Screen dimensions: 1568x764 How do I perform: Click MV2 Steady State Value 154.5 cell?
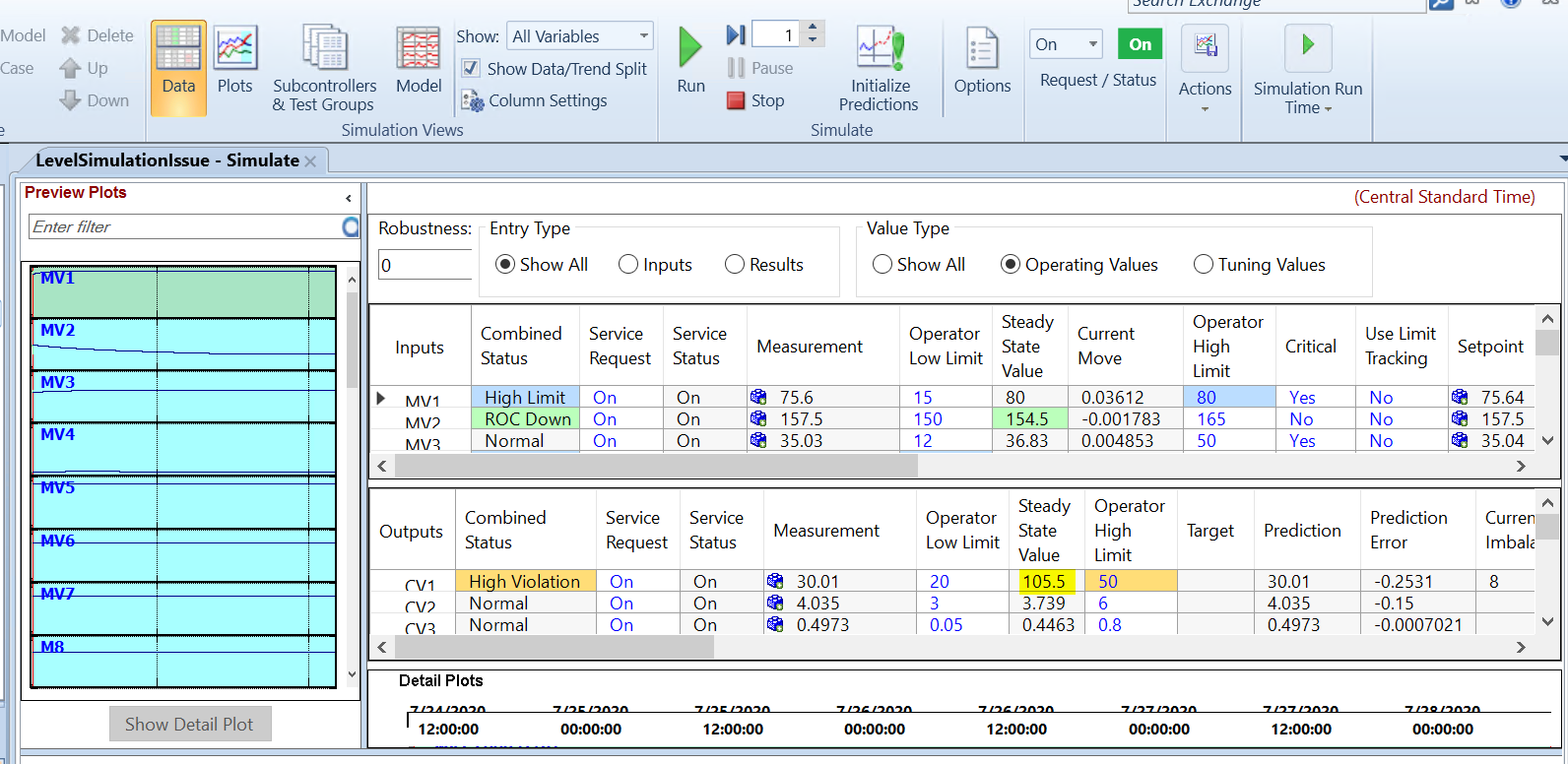tap(1027, 418)
